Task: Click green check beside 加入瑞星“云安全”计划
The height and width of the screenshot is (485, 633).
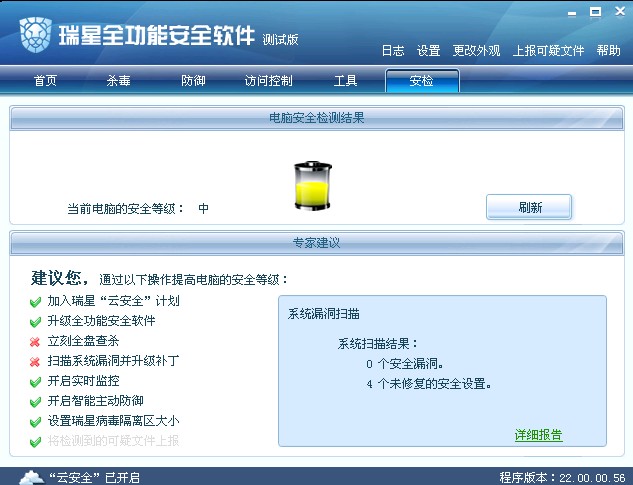Action: pos(36,302)
